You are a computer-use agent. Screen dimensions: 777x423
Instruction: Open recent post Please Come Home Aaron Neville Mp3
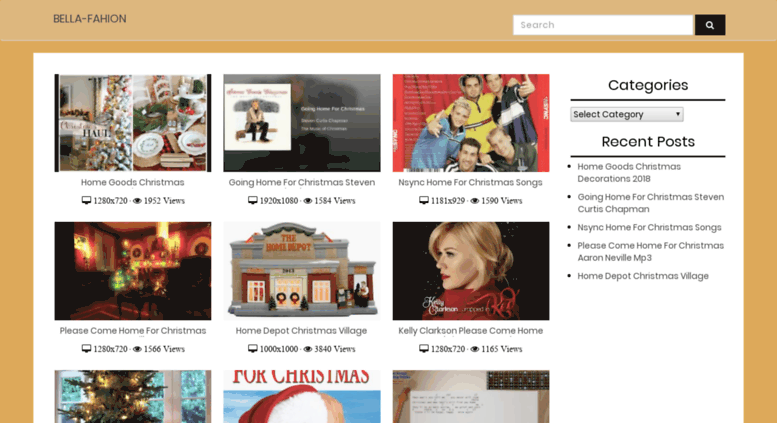[x=651, y=252]
